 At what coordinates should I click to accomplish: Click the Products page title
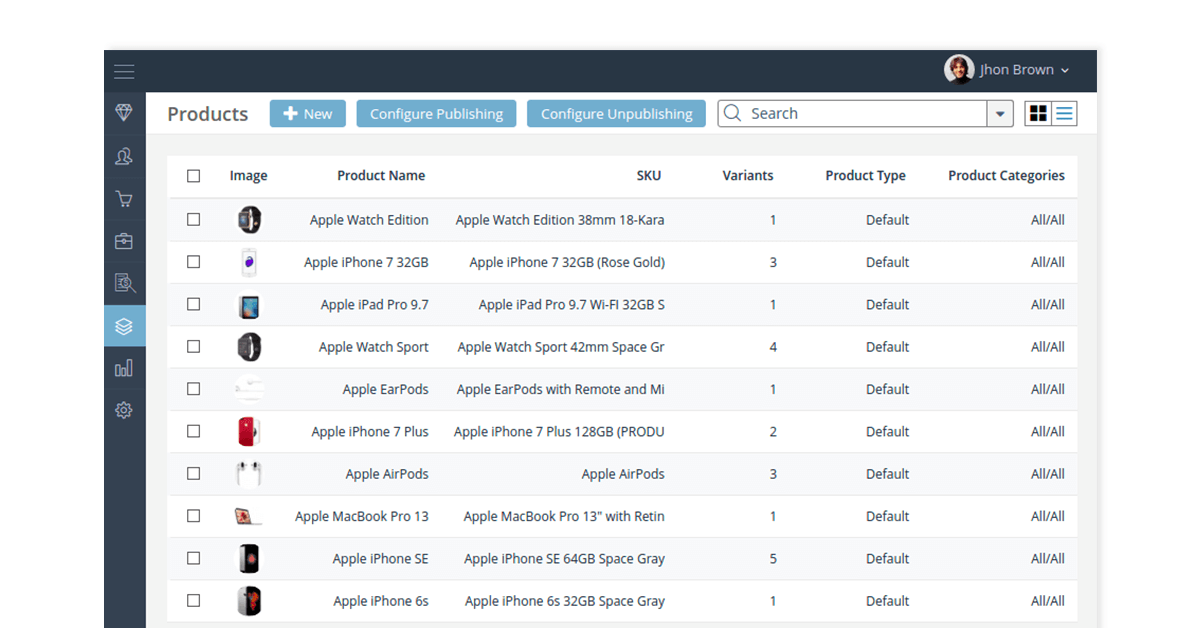208,114
